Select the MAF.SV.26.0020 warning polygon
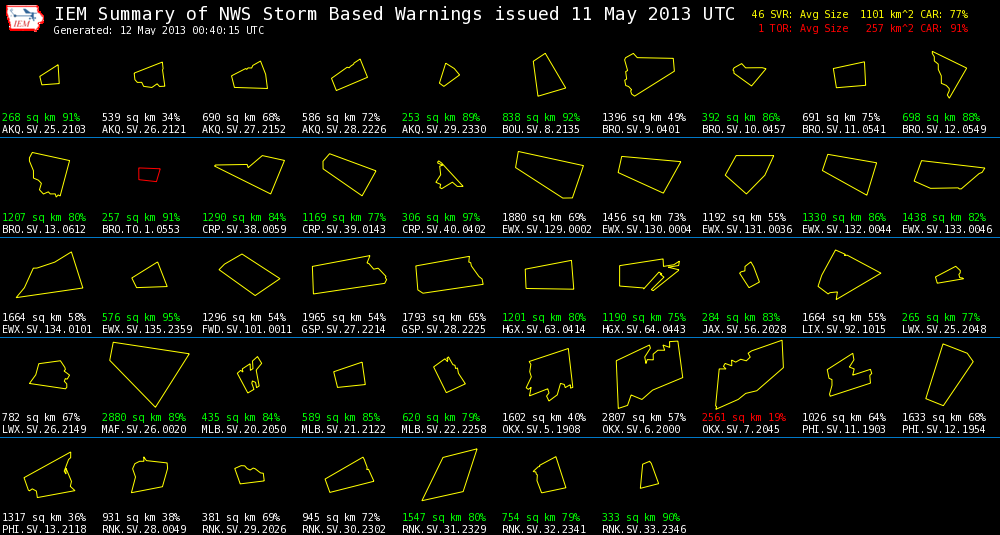 [x=149, y=374]
